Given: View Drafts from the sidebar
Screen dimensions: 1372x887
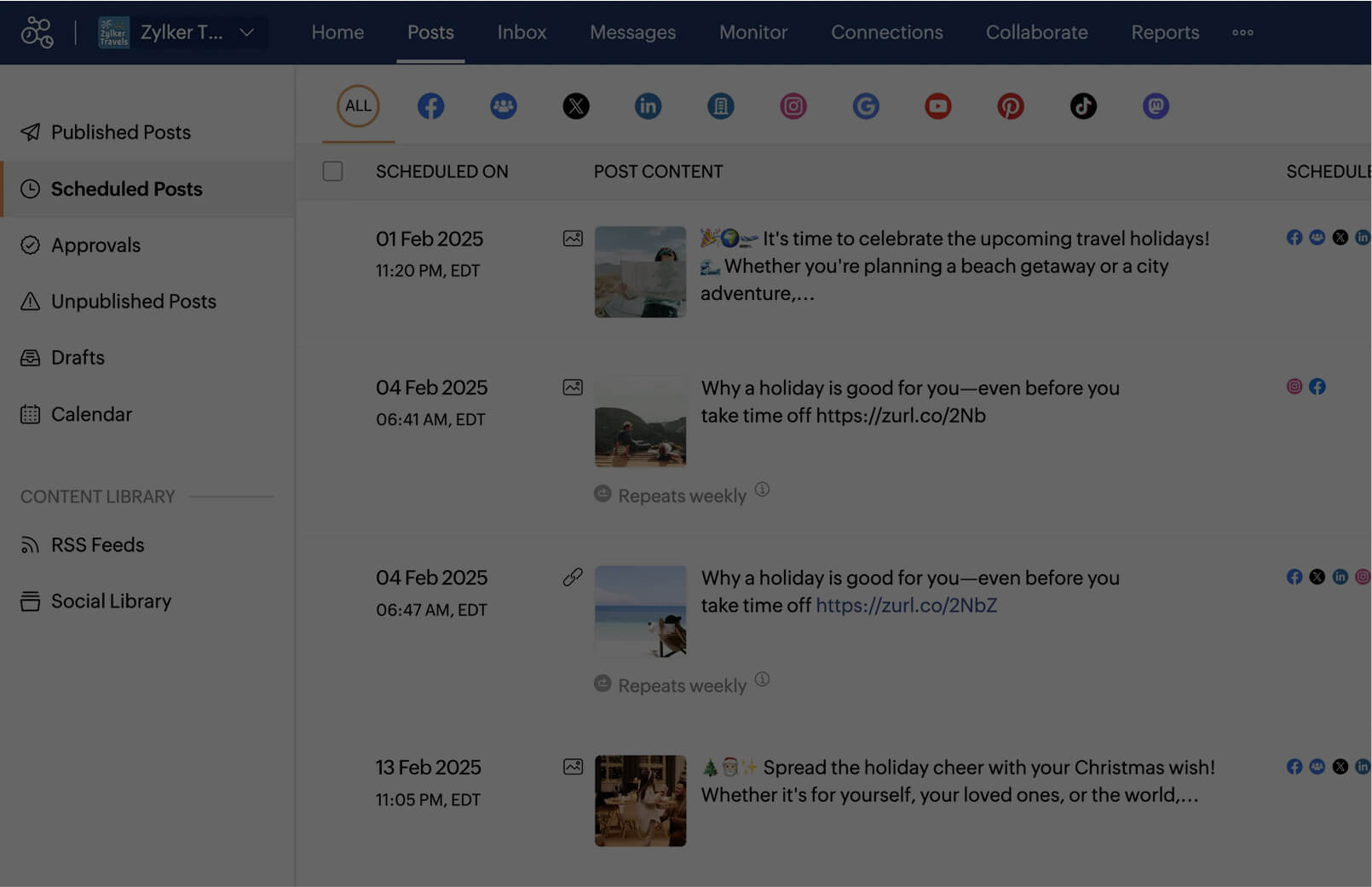Looking at the screenshot, I should (x=78, y=357).
